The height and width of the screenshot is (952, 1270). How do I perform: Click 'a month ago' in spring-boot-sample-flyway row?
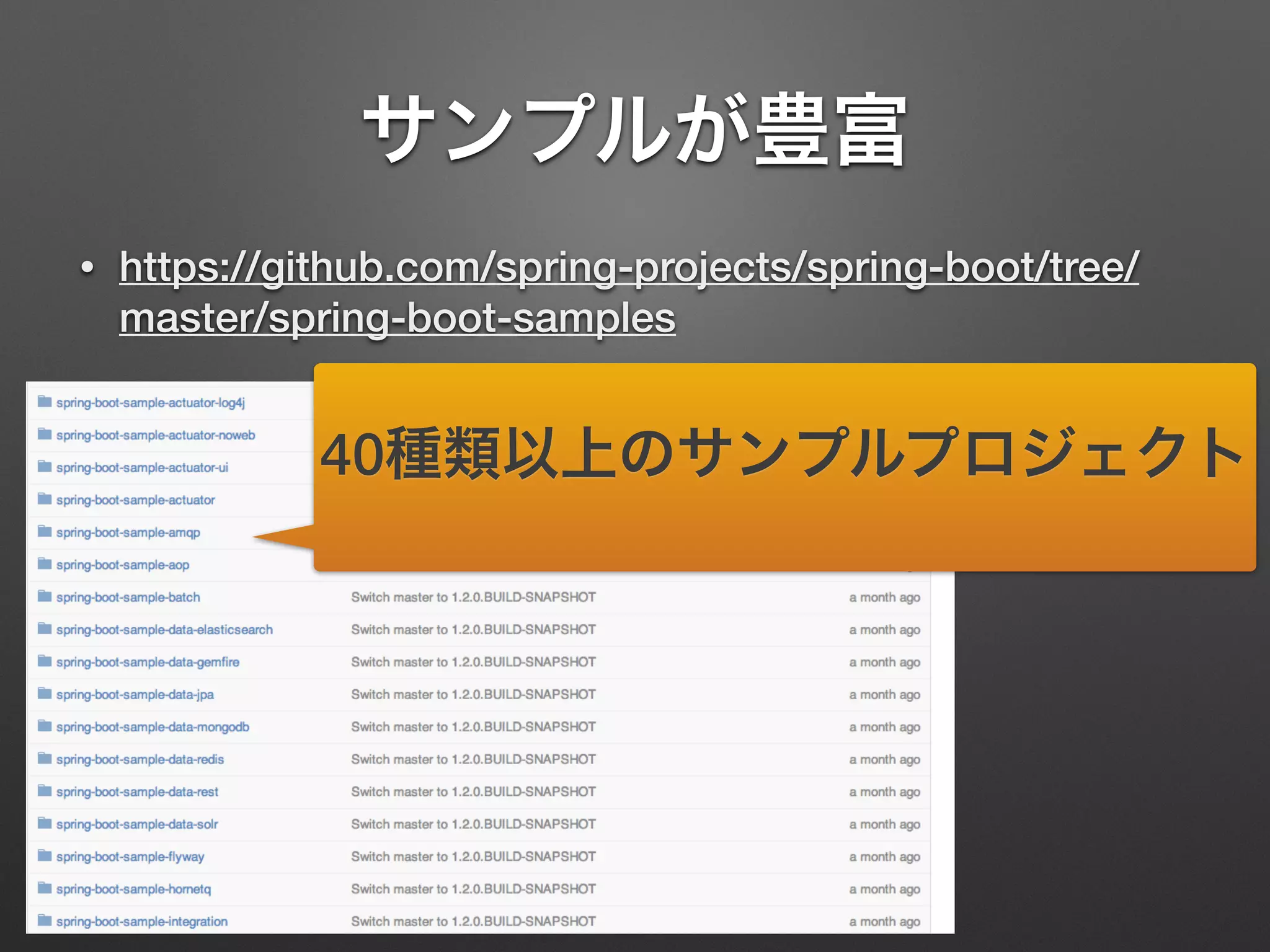pyautogui.click(x=885, y=857)
